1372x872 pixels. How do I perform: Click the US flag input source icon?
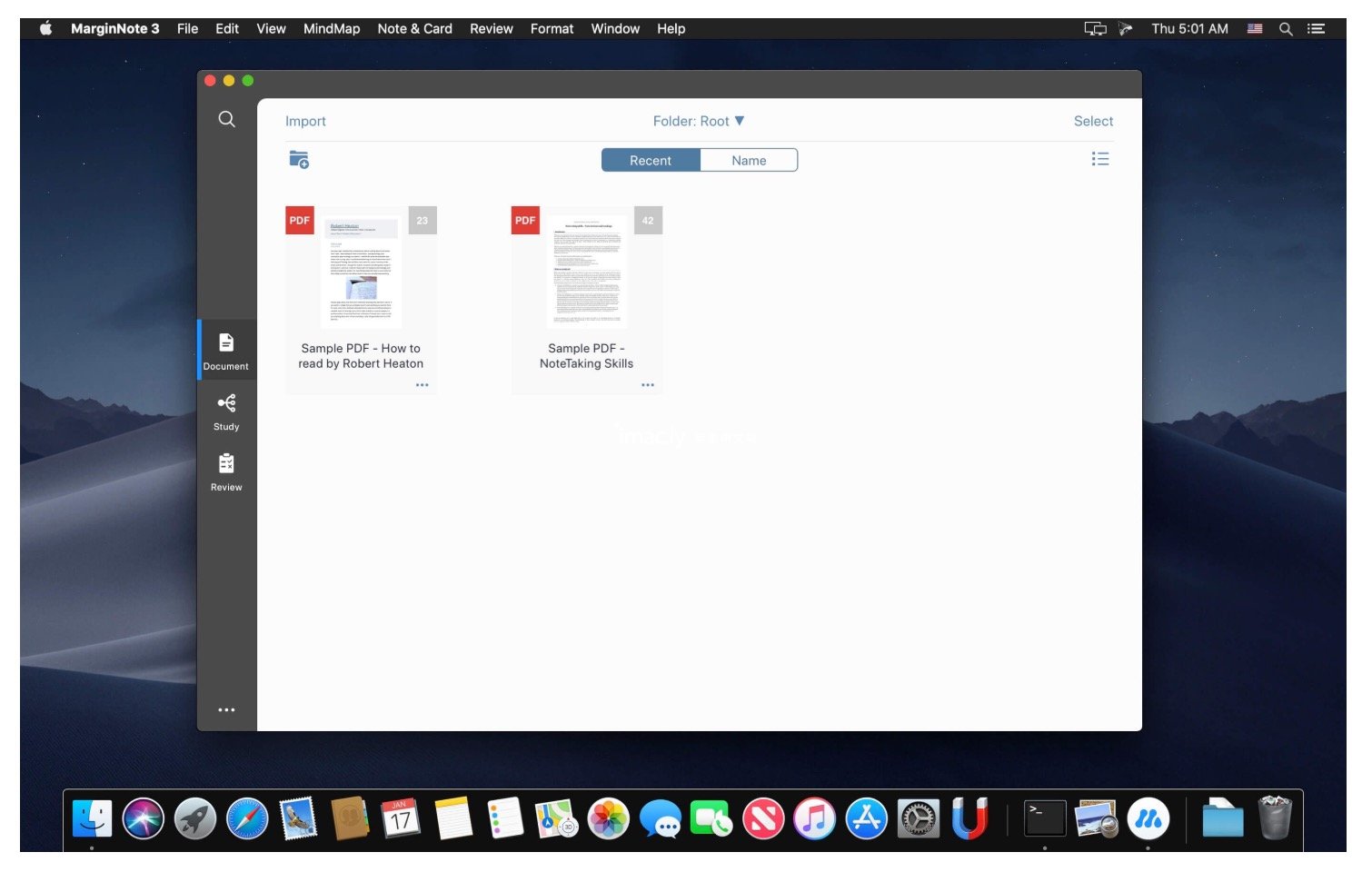[1255, 28]
